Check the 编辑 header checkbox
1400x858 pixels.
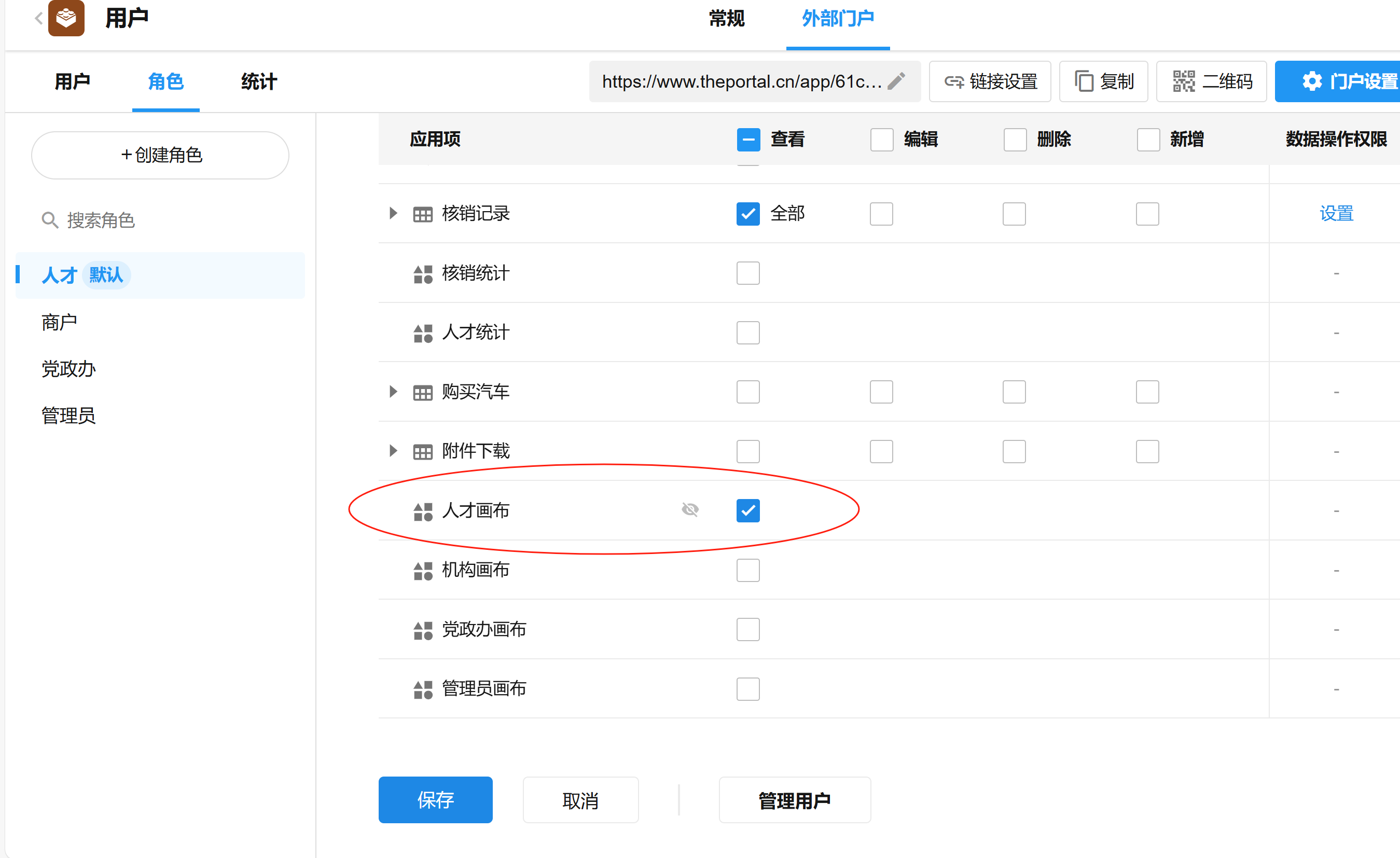[881, 139]
